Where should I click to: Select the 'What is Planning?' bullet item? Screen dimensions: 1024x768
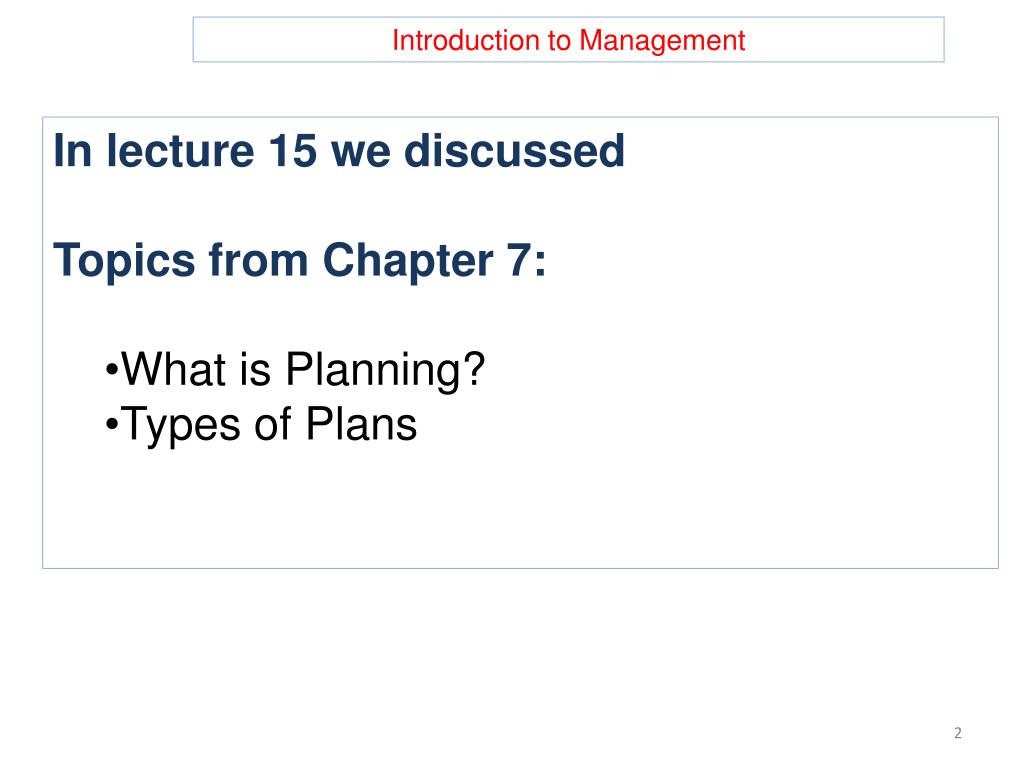295,370
